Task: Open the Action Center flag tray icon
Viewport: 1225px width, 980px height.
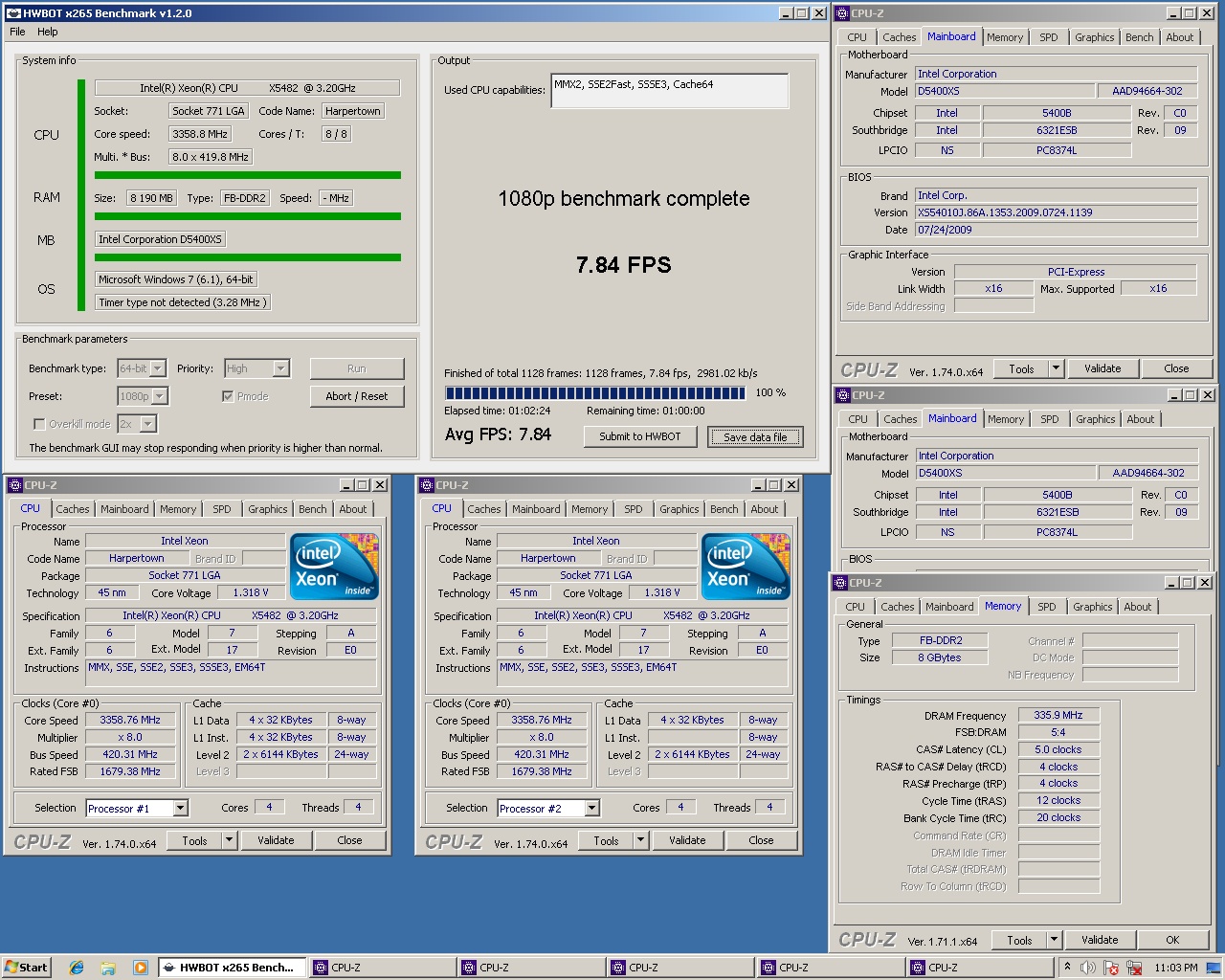Action: [1112, 968]
